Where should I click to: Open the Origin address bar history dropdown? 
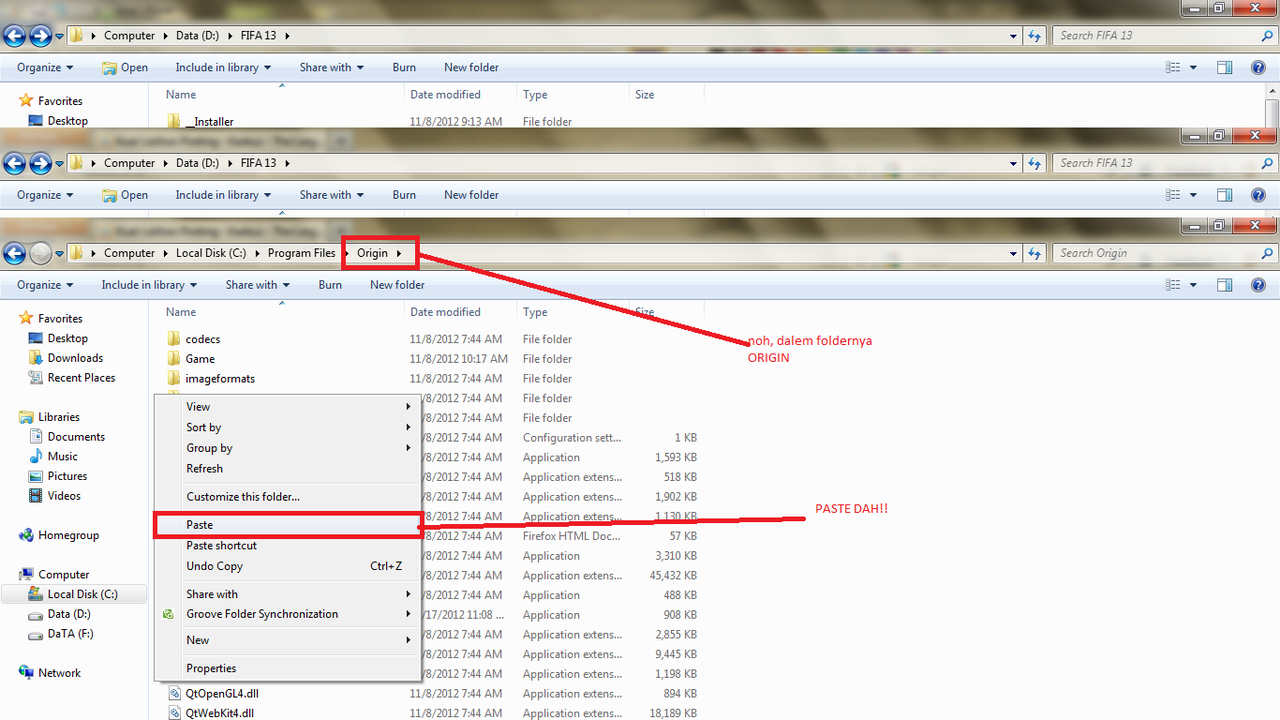1014,253
